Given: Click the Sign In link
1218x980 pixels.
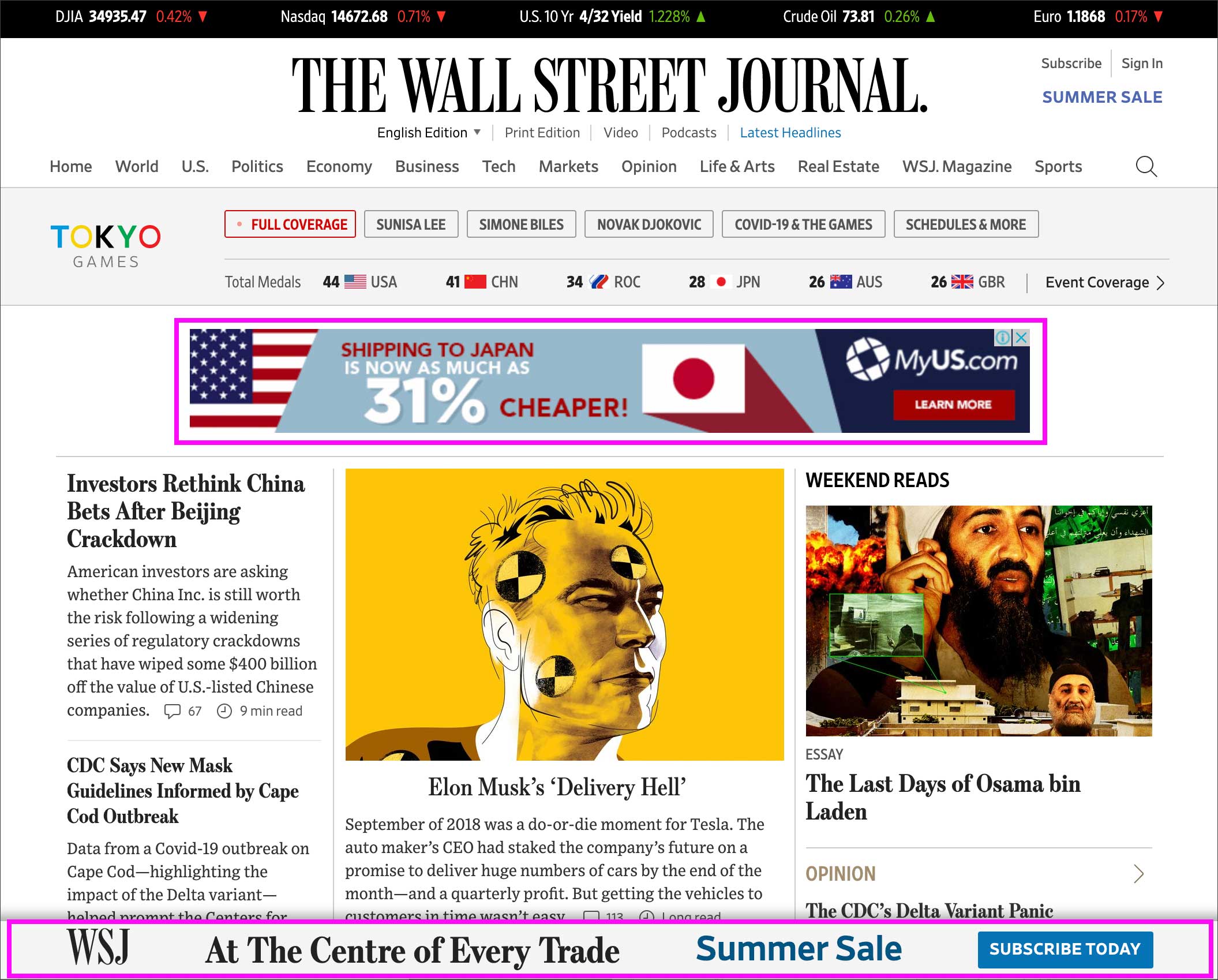Looking at the screenshot, I should pyautogui.click(x=1142, y=63).
